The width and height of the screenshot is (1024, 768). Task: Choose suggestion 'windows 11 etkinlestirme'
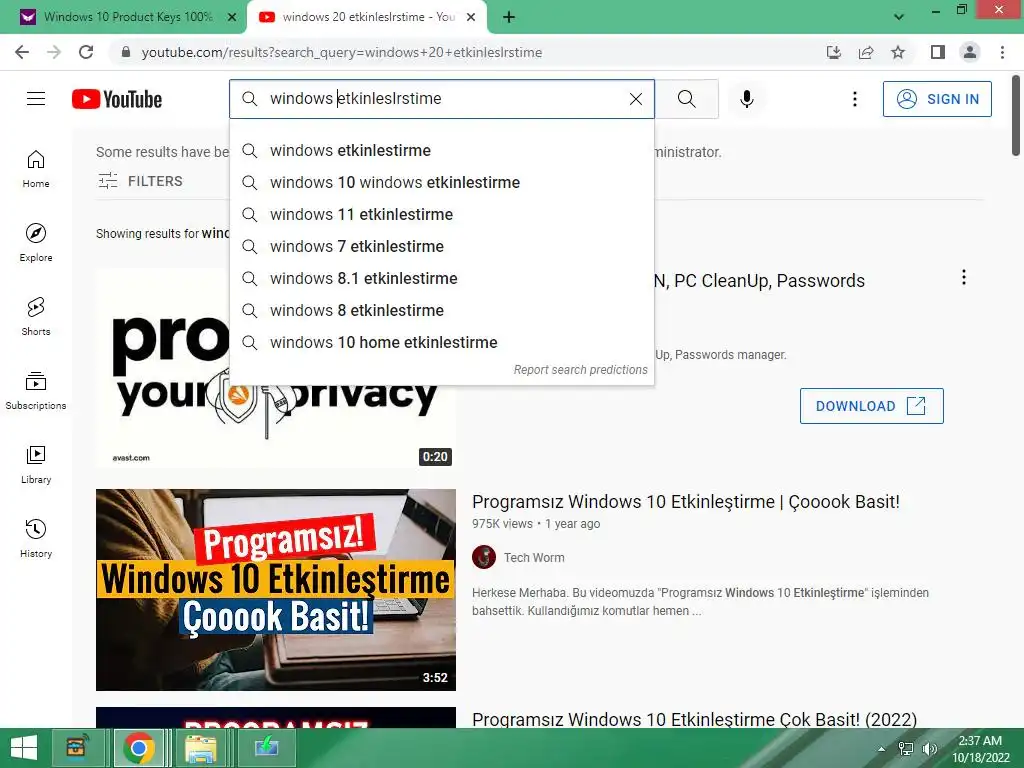pyautogui.click(x=441, y=215)
